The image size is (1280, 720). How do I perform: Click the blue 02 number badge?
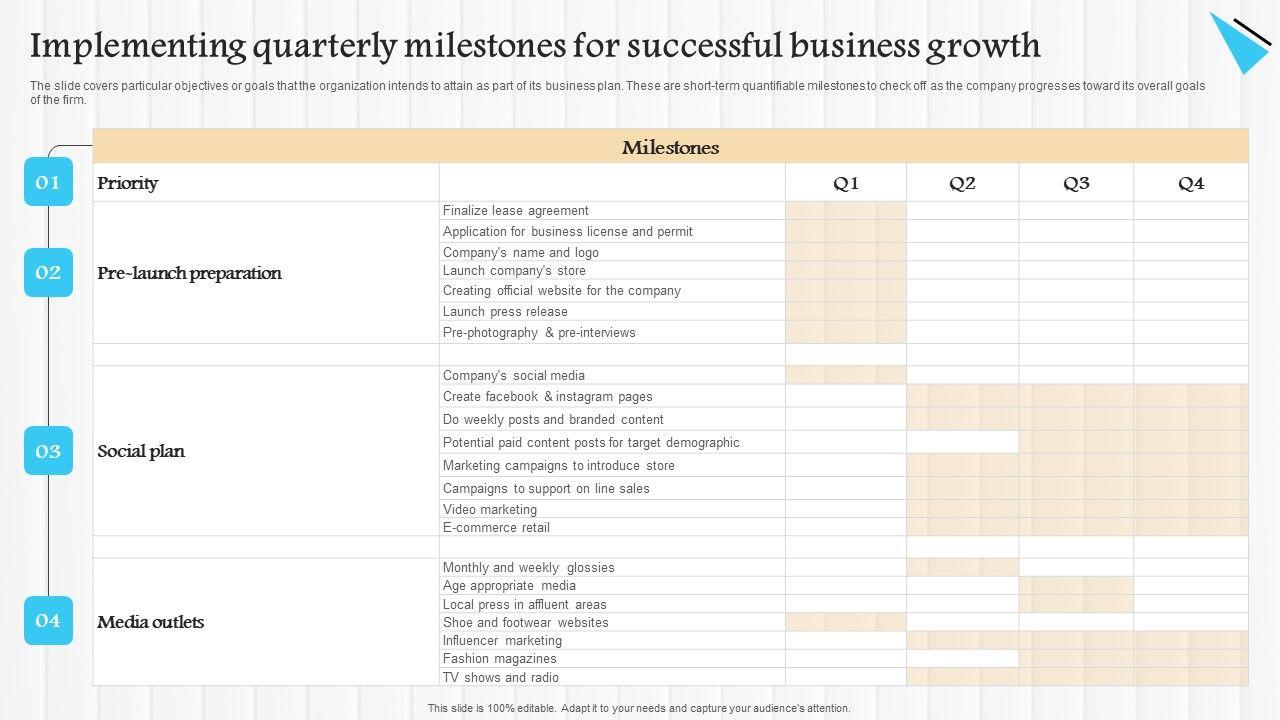click(x=48, y=272)
